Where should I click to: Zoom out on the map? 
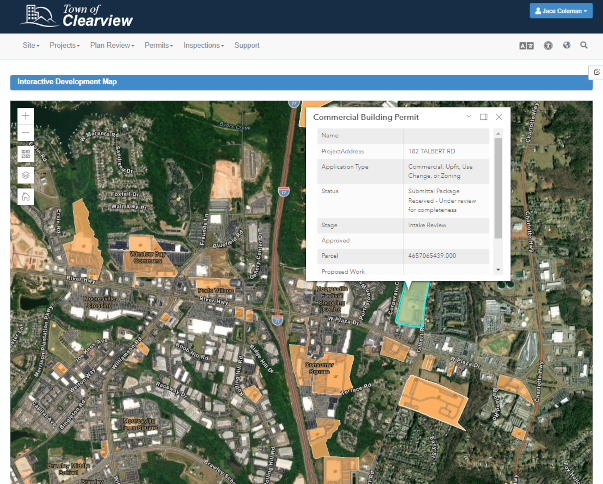(26, 133)
